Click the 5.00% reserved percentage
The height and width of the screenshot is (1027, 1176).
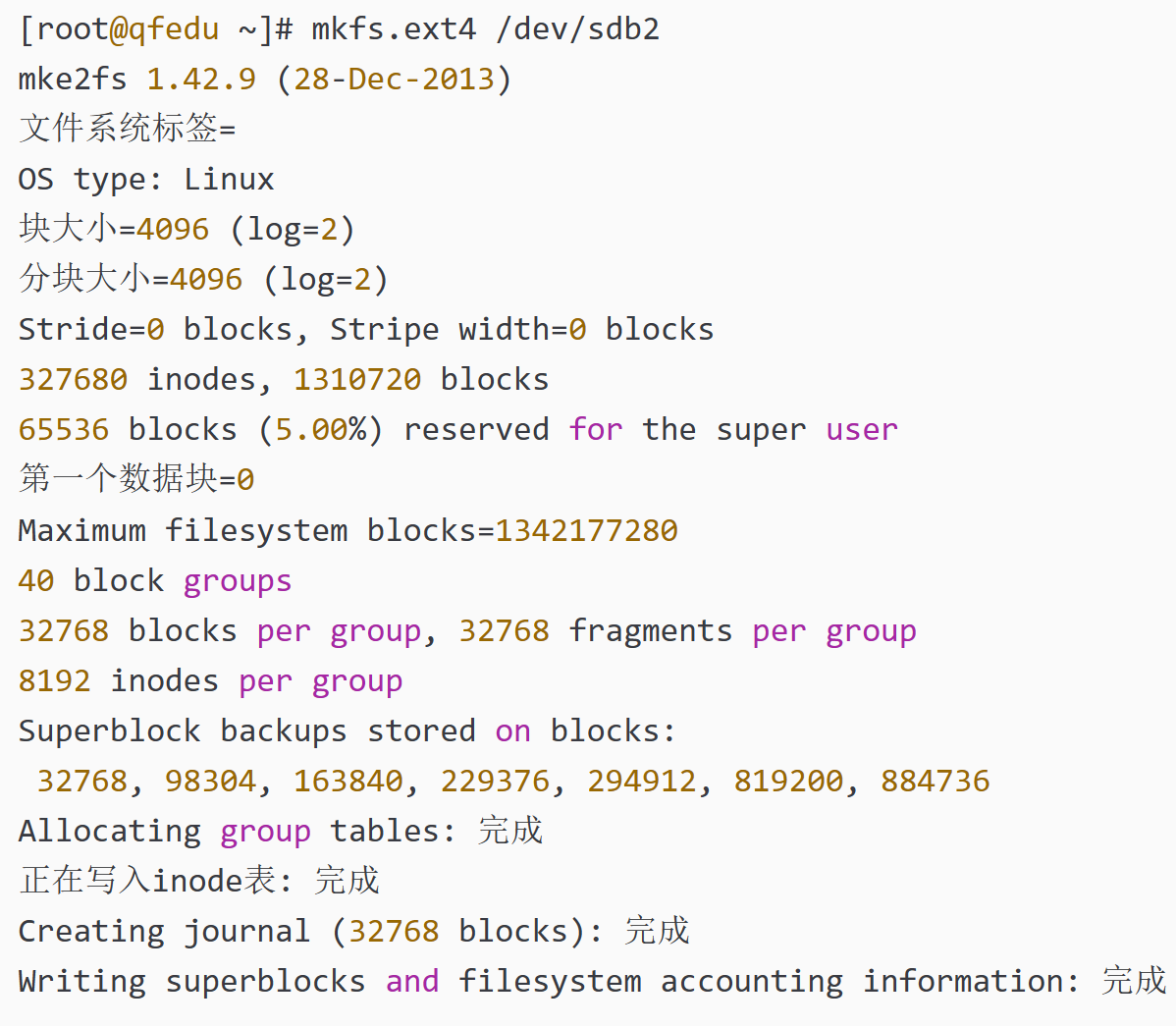click(x=320, y=429)
